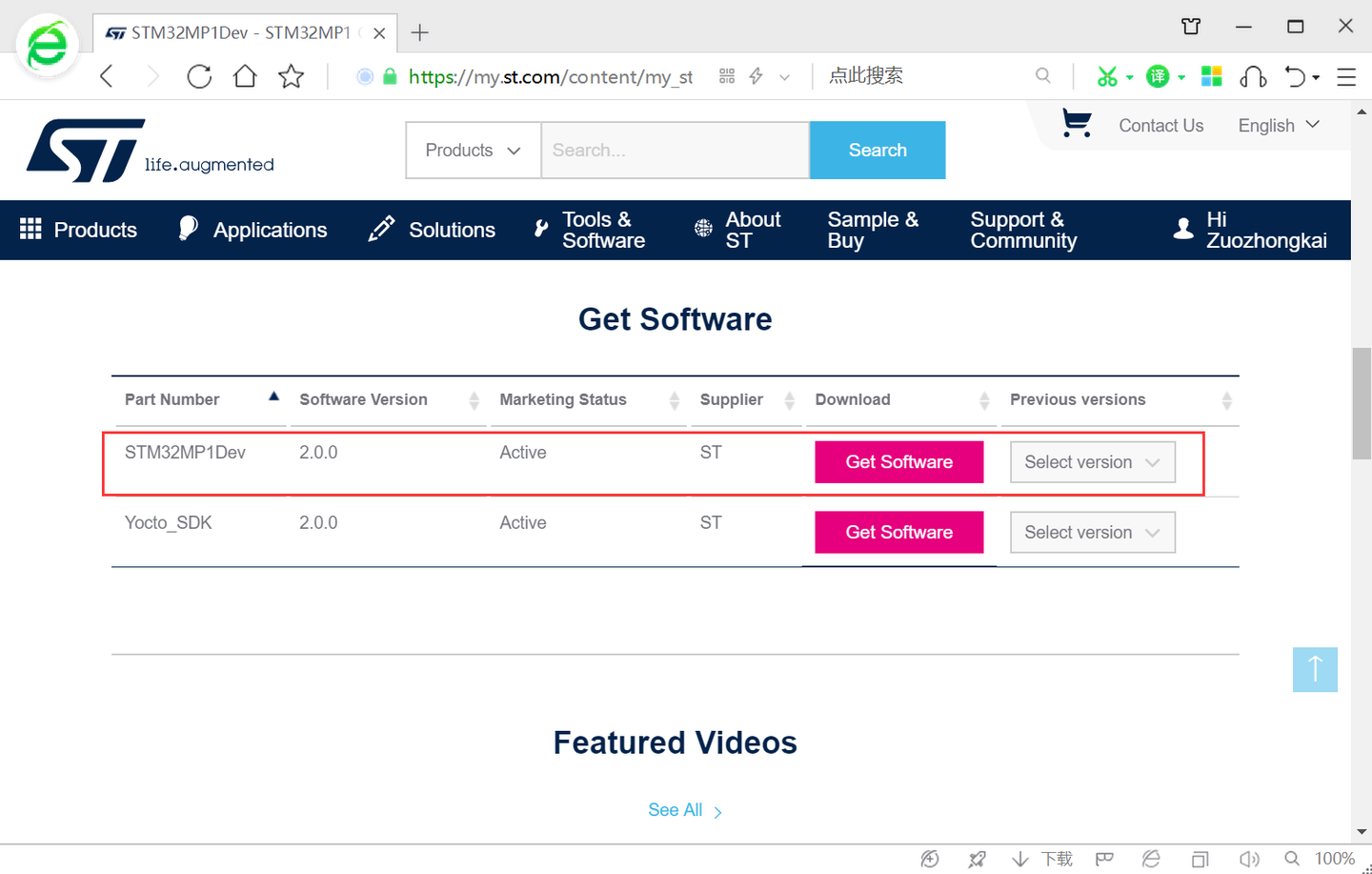Bookmark page with the star icon

pyautogui.click(x=292, y=76)
